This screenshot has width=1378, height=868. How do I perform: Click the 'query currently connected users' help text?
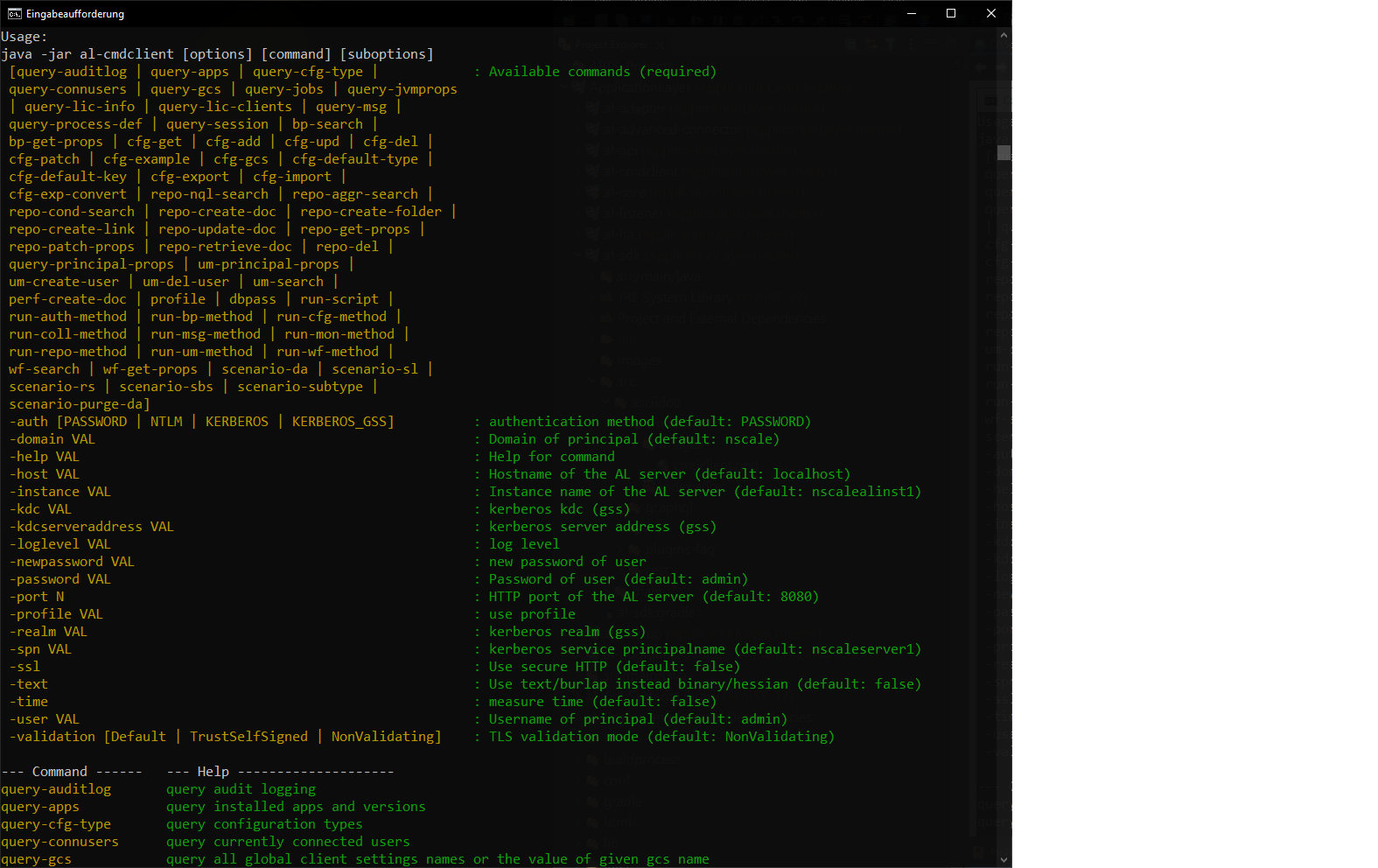click(288, 842)
